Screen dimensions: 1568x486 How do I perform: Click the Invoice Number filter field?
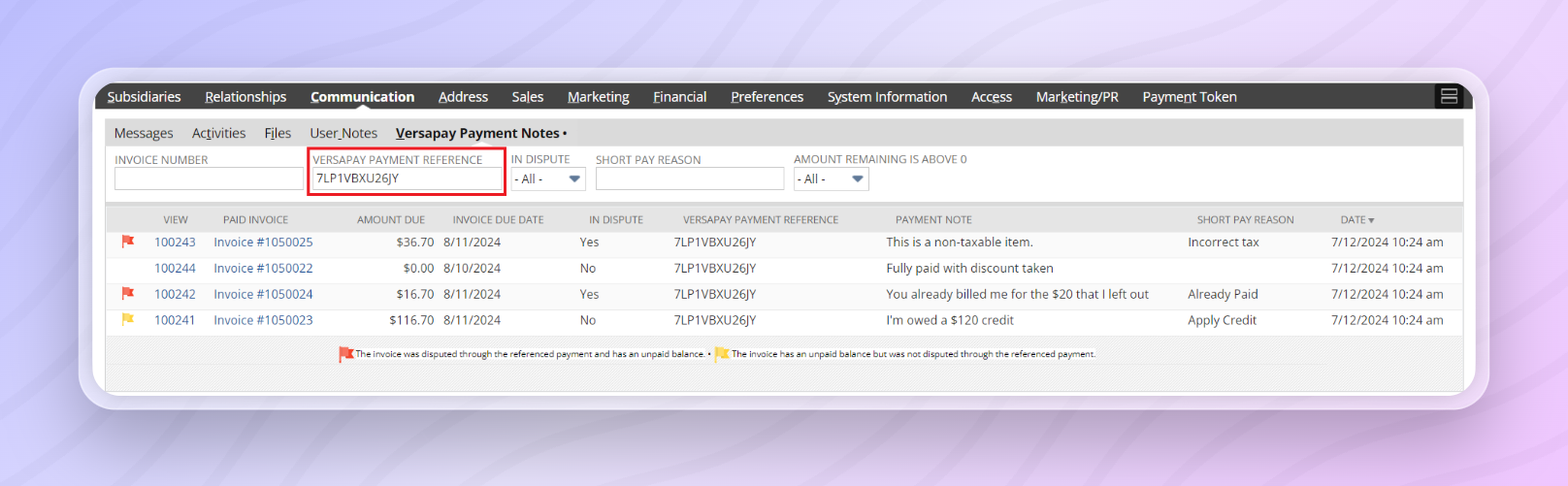[x=209, y=178]
